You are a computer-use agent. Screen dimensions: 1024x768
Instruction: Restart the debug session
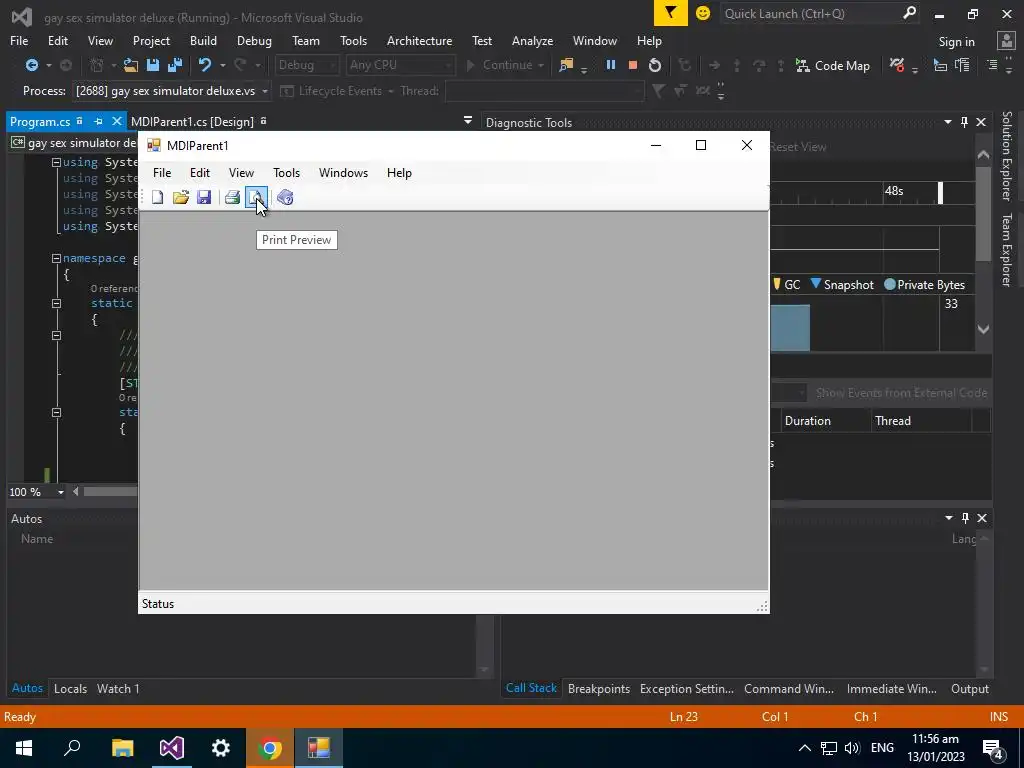pyautogui.click(x=654, y=65)
